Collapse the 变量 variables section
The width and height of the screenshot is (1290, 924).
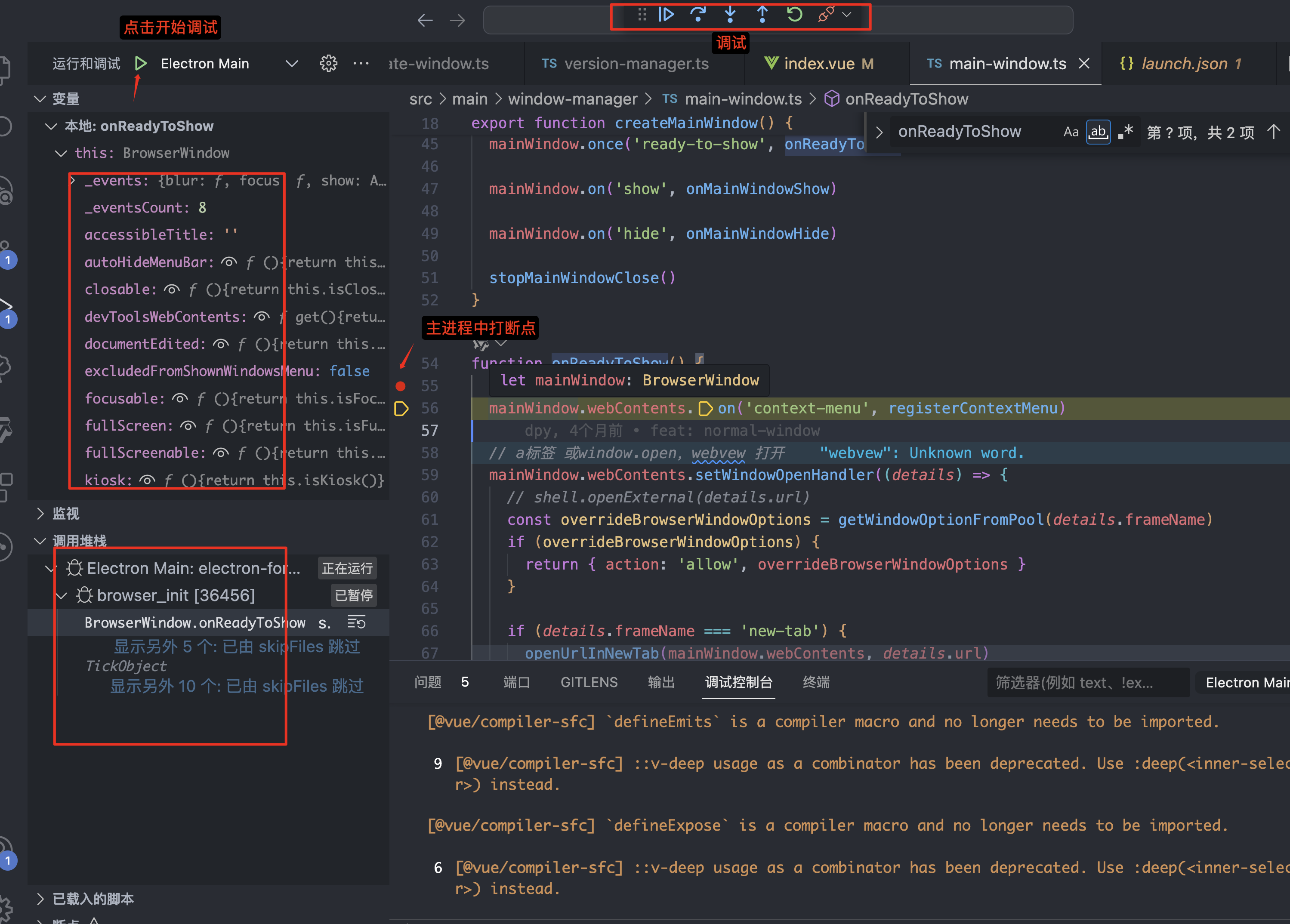[40, 99]
